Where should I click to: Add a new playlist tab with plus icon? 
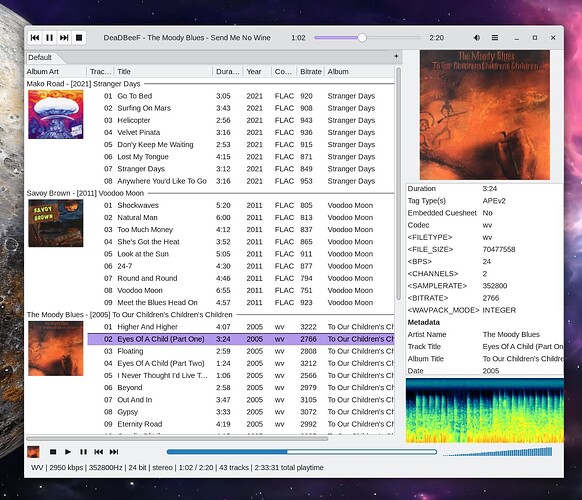396,56
